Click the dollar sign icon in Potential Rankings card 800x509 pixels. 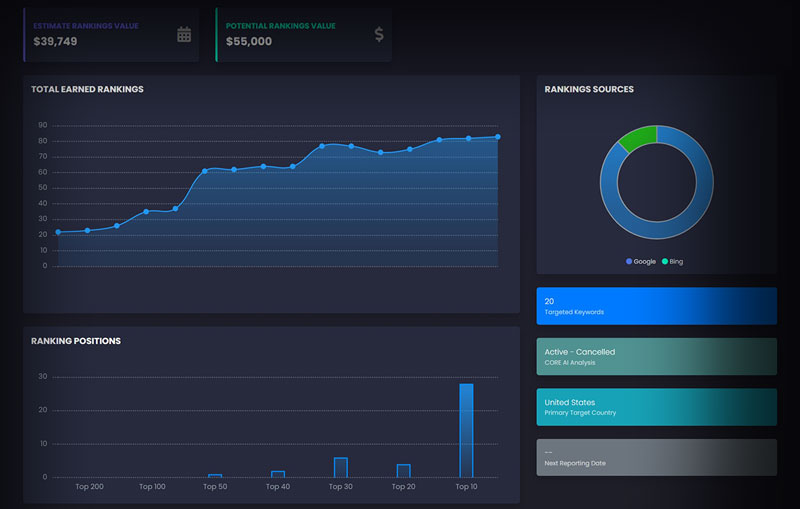click(x=379, y=35)
